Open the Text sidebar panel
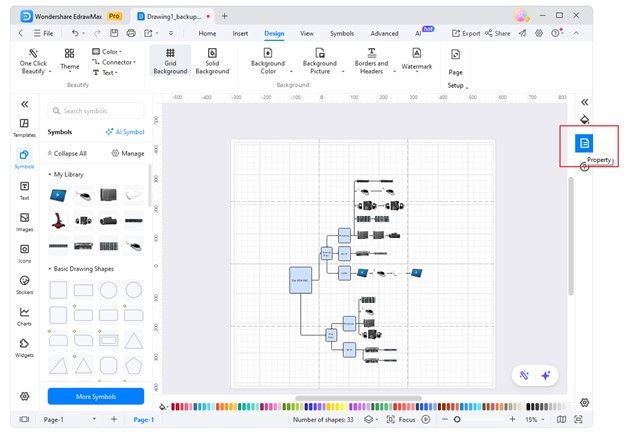This screenshot has width=624, height=445. [24, 190]
